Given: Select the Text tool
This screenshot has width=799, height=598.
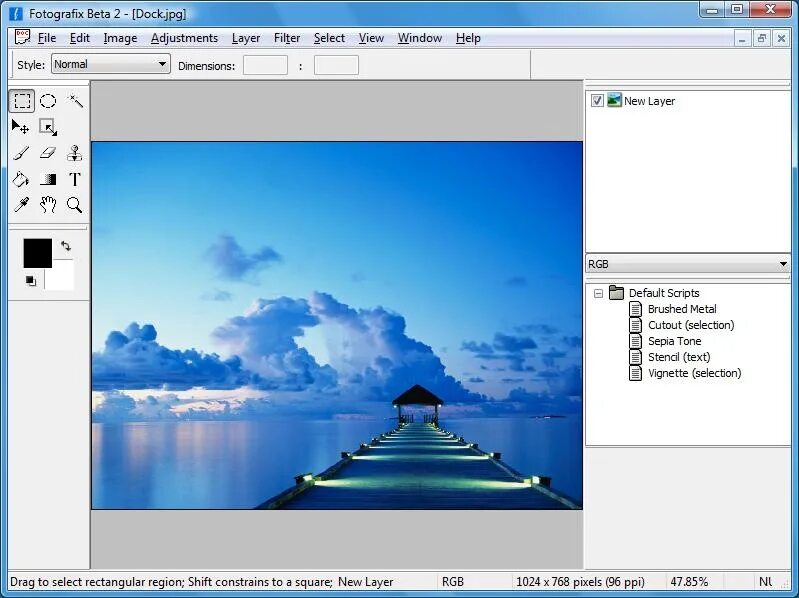Looking at the screenshot, I should click(75, 179).
